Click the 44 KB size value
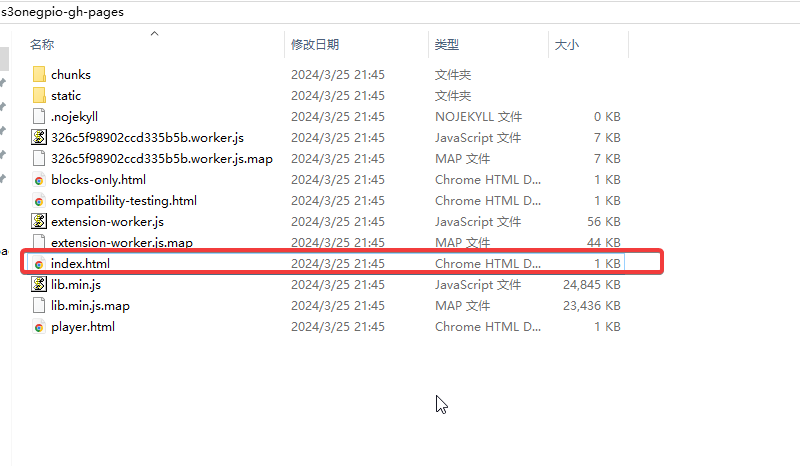The height and width of the screenshot is (466, 800). click(604, 242)
